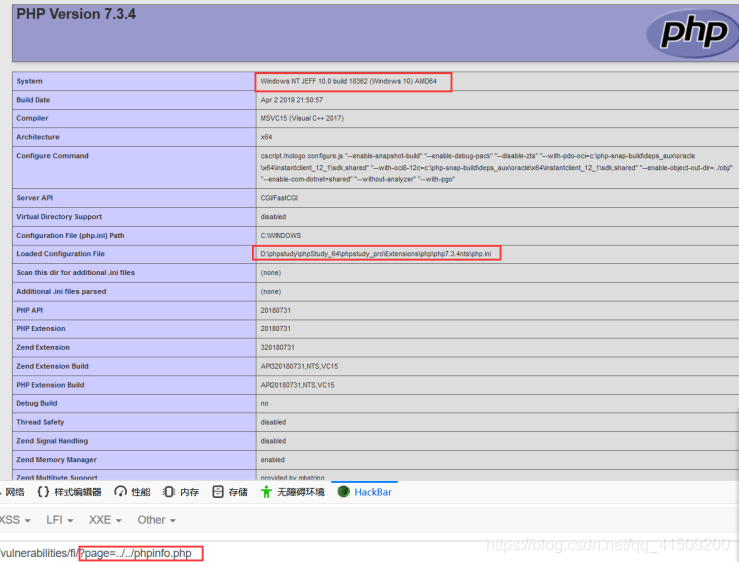
Task: Open the Accessibility devtools tab
Action: [293, 492]
